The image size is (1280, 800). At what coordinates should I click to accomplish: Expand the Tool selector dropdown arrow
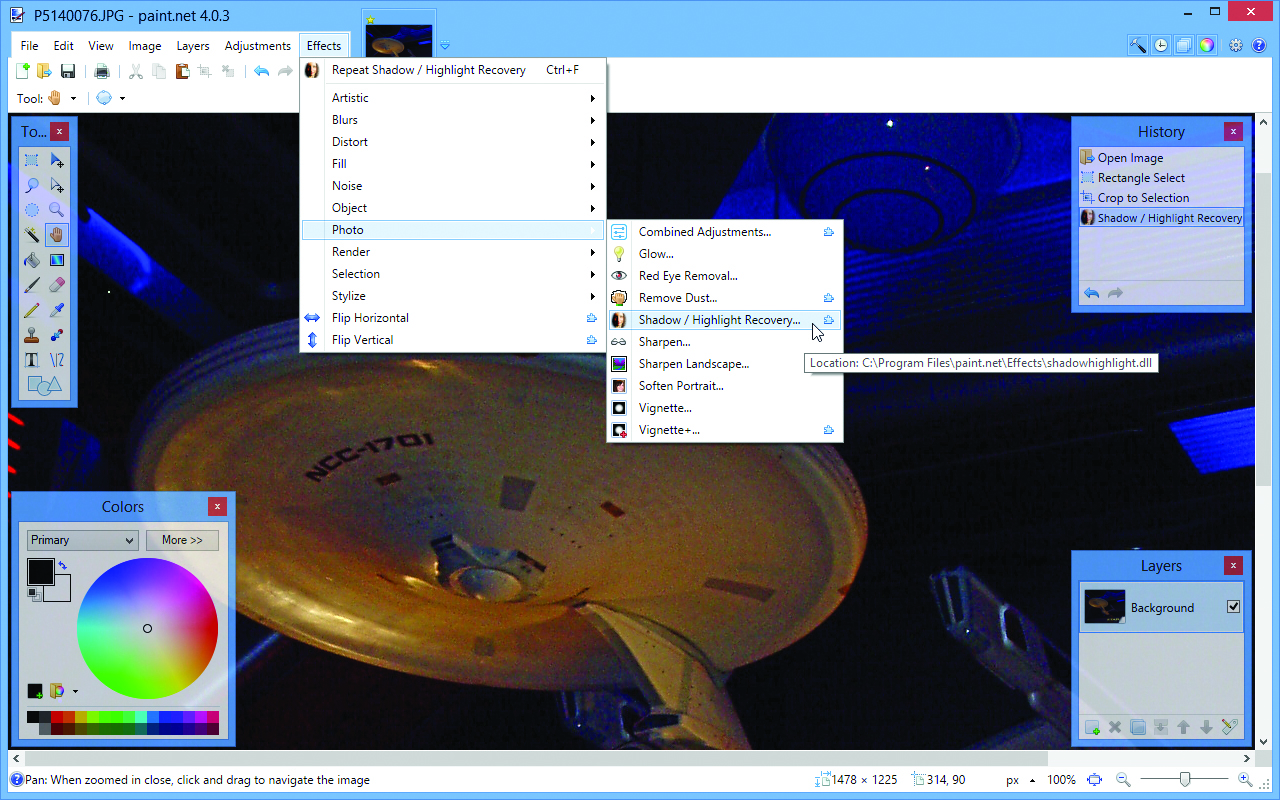[73, 99]
